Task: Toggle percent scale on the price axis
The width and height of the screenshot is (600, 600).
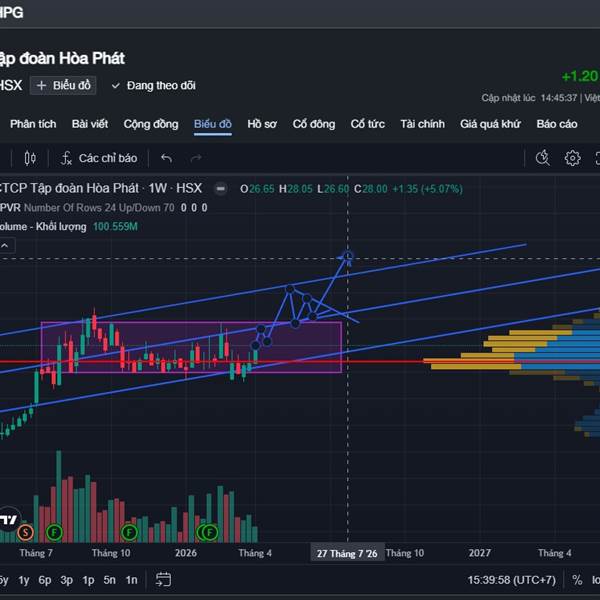Action: pos(577,580)
